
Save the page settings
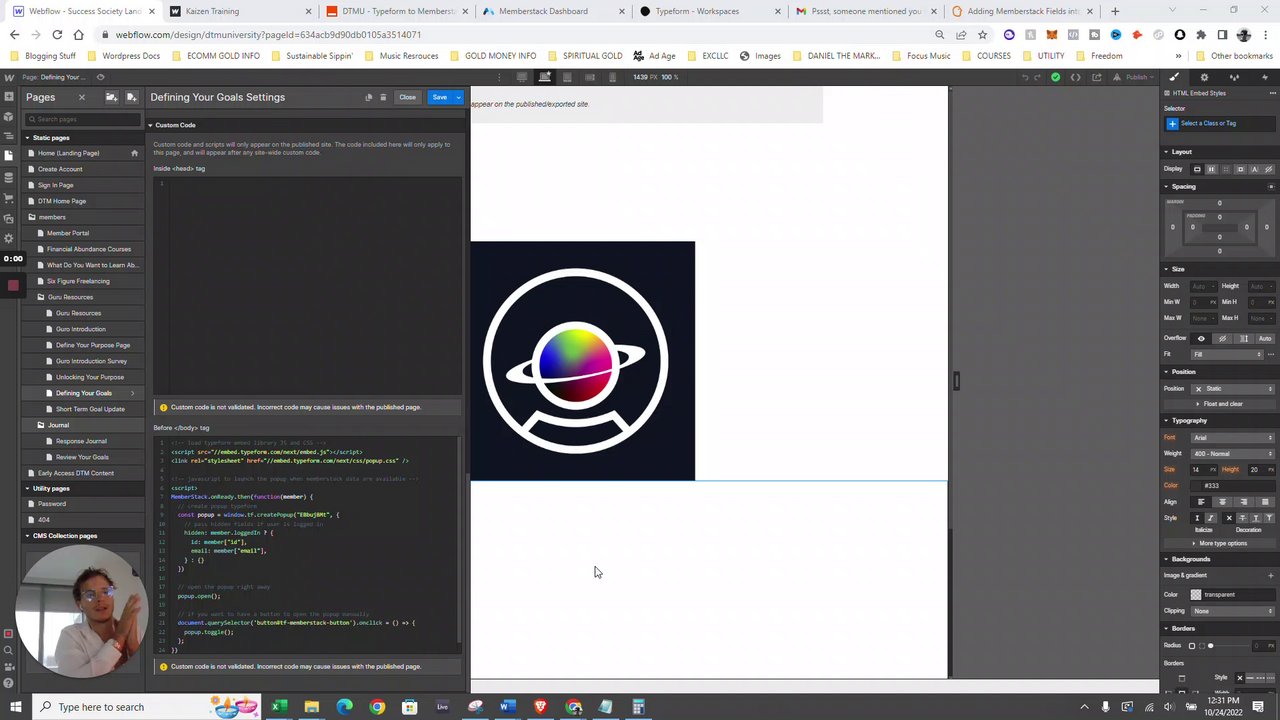point(439,97)
